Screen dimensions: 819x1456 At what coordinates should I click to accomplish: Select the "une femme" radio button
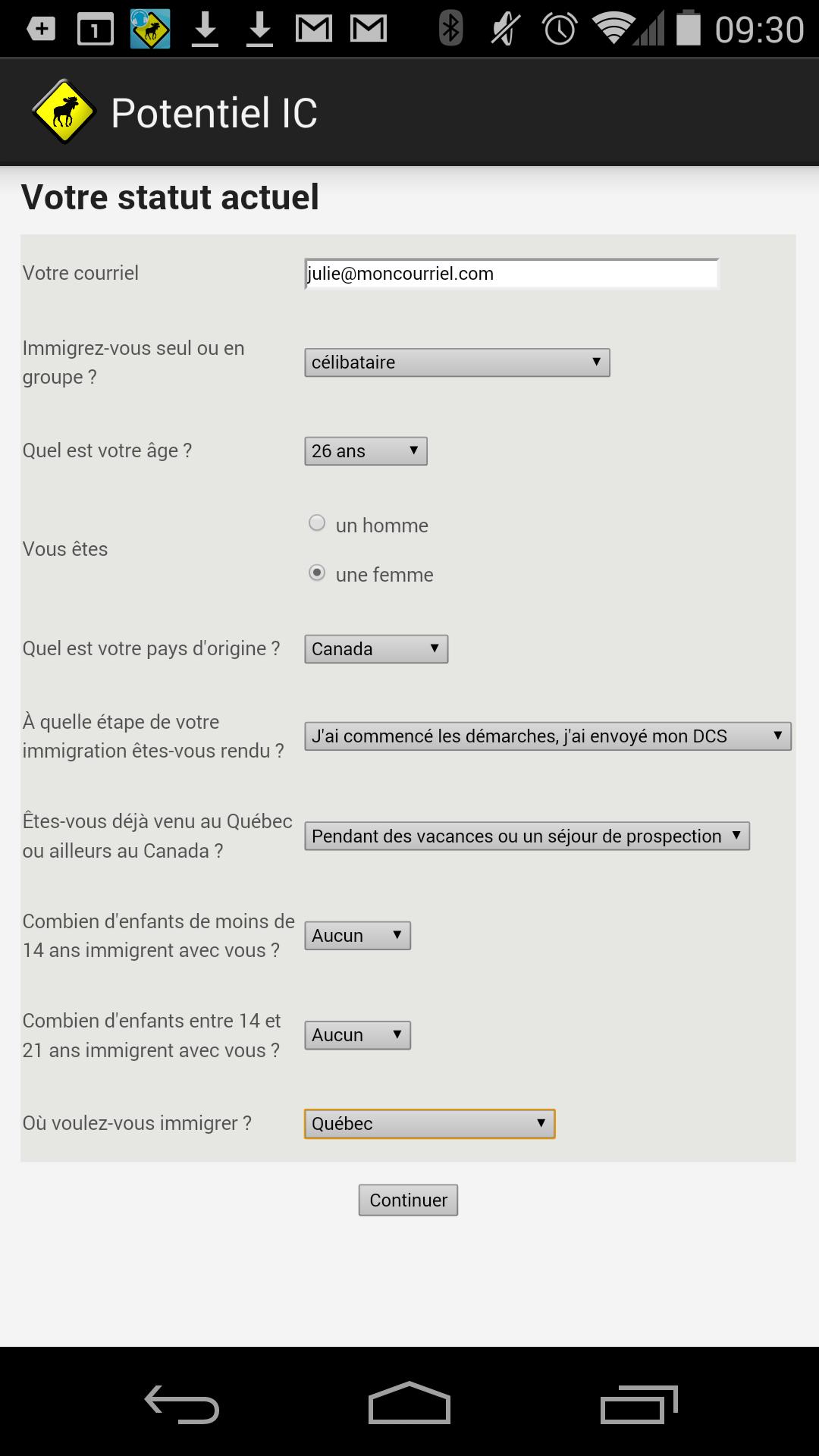pos(317,573)
